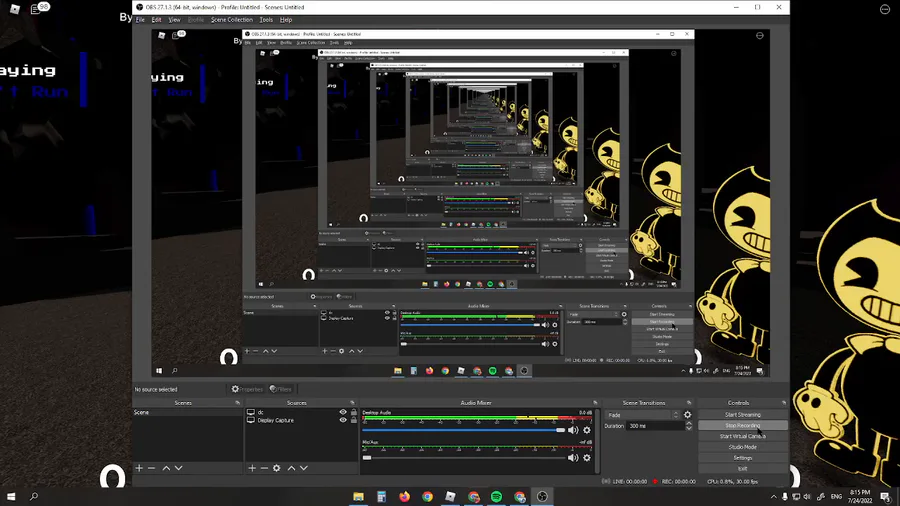900x506 pixels.
Task: Move scene down arrow in Scenes panel
Action: pos(179,468)
